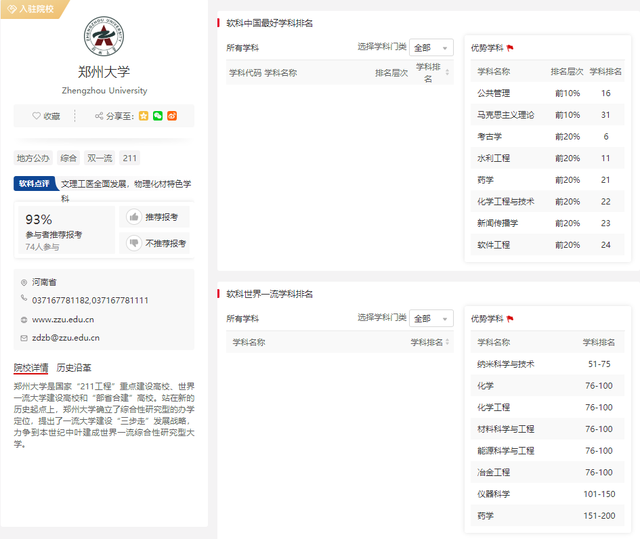Screen dimensions: 640x539
Task: Select 化学 row in world ranking
Action: pyautogui.click(x=547, y=385)
